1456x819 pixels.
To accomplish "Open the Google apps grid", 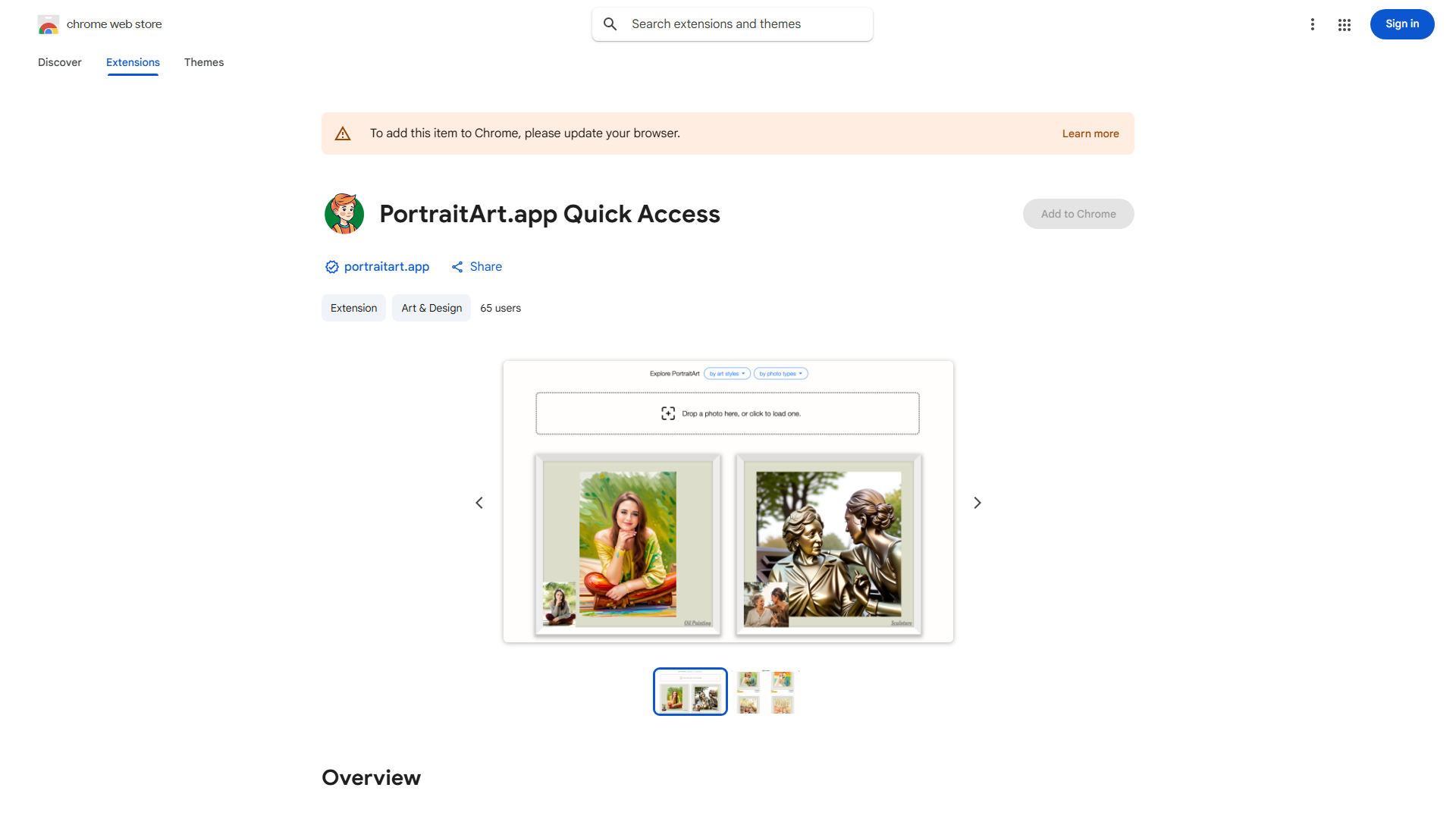I will click(1345, 25).
